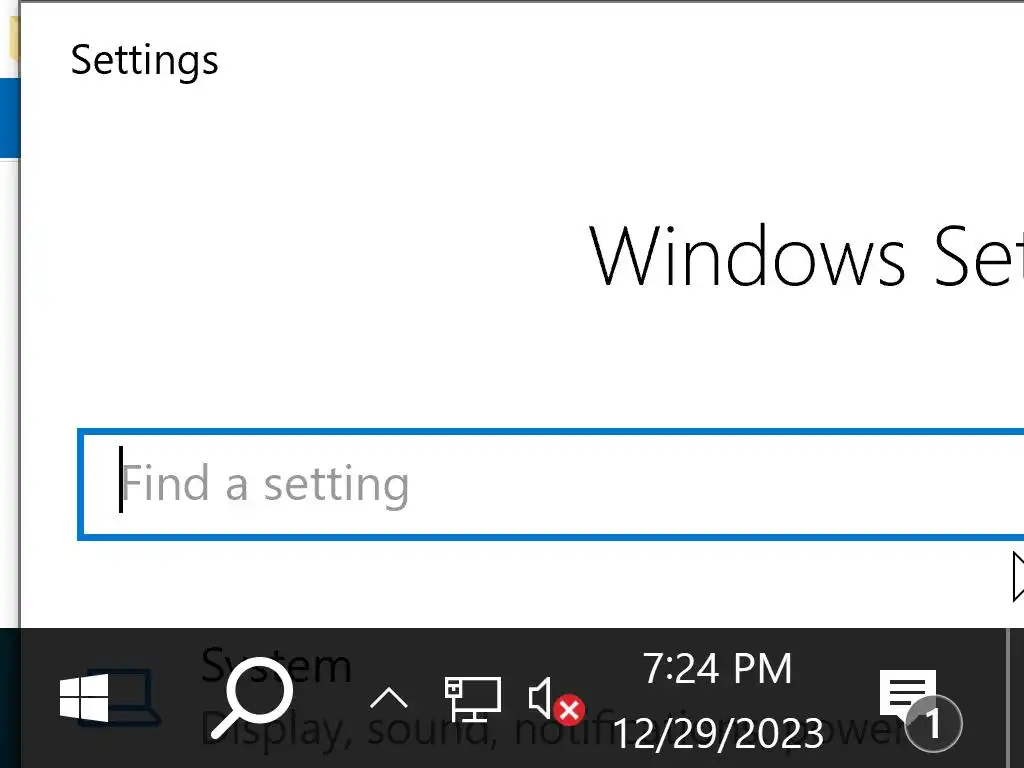Click the Show desktop sliver at taskbar edge
Screen dimensions: 1024x768
[x=1016, y=698]
